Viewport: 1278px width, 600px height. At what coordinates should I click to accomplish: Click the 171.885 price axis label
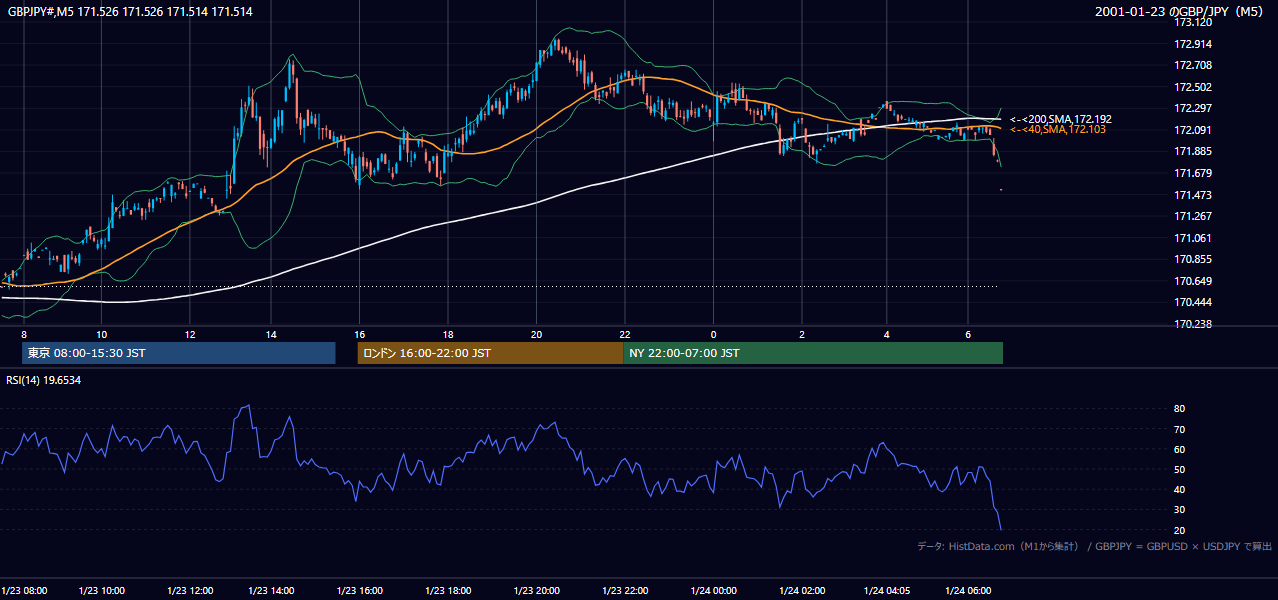tap(1192, 151)
